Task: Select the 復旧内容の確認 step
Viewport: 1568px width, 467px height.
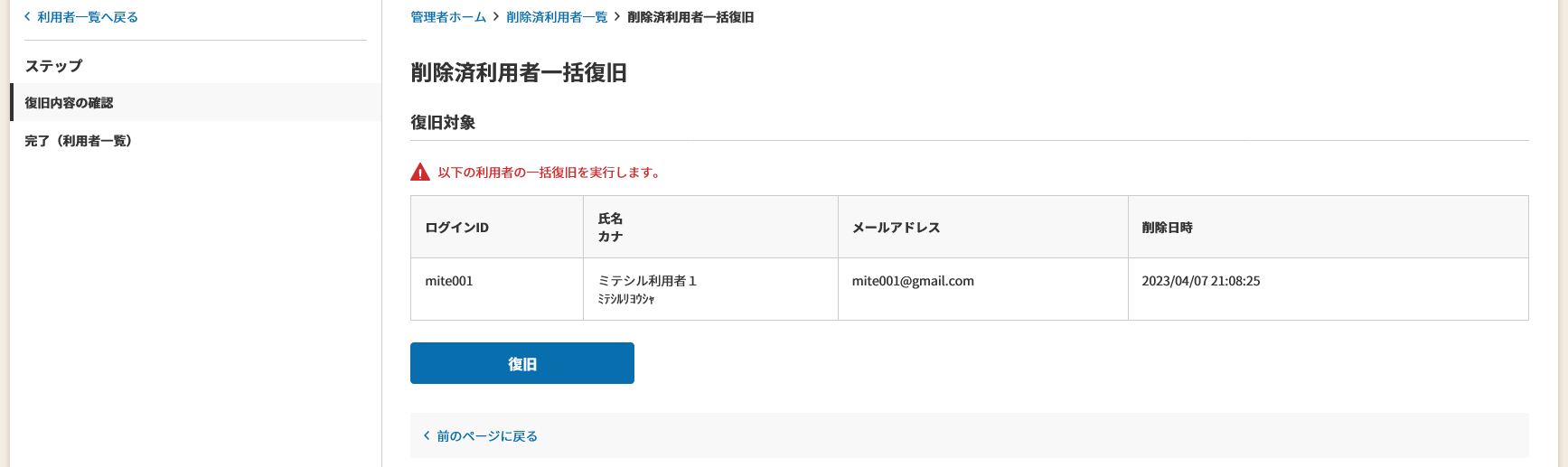Action: click(x=195, y=102)
